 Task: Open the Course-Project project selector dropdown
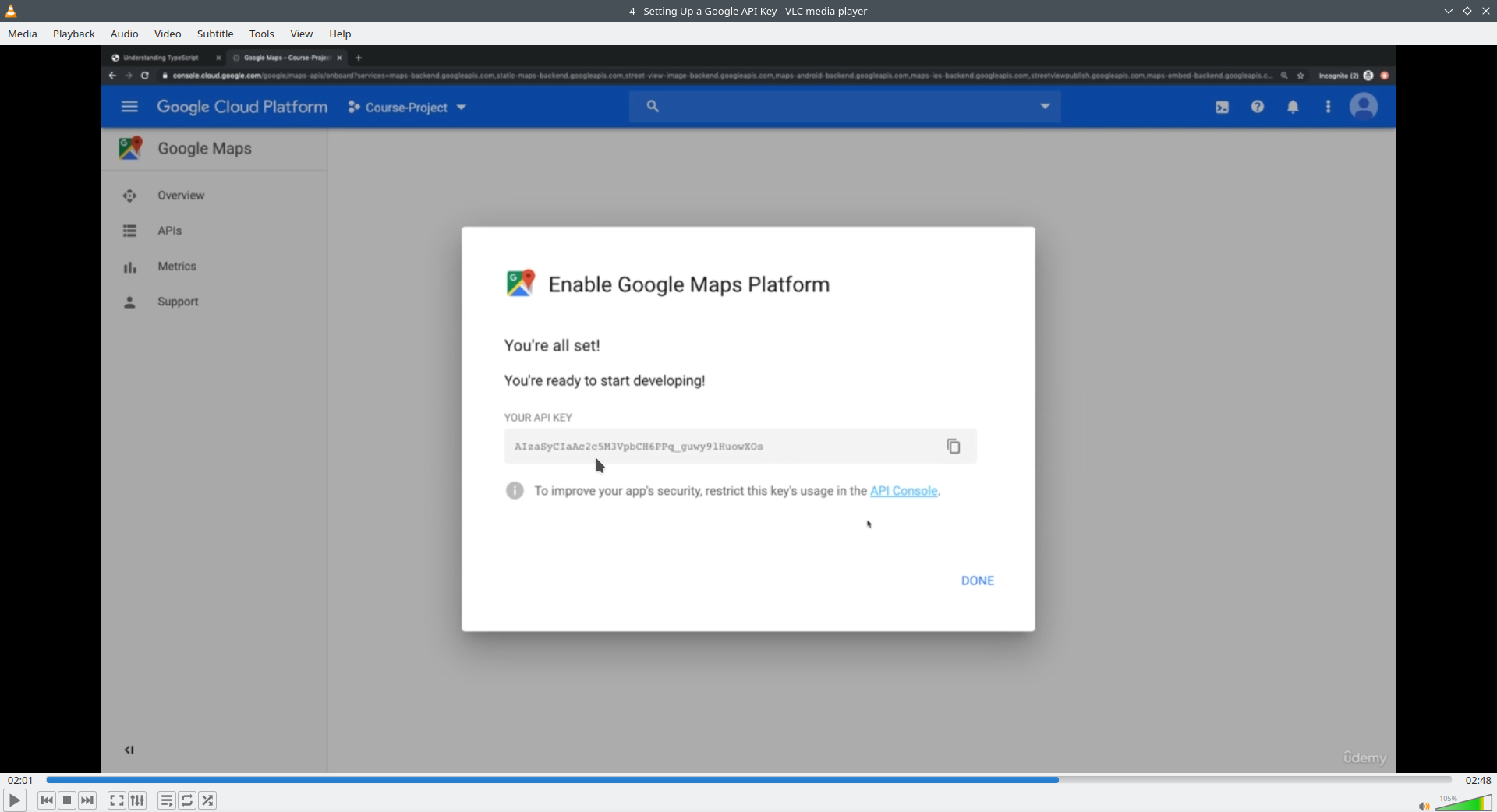point(407,108)
